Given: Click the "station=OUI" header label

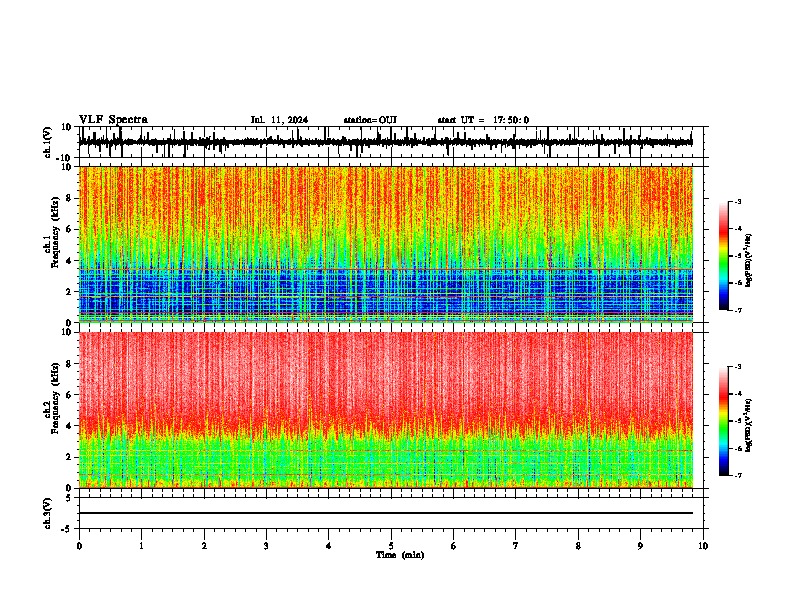Looking at the screenshot, I should pyautogui.click(x=370, y=120).
